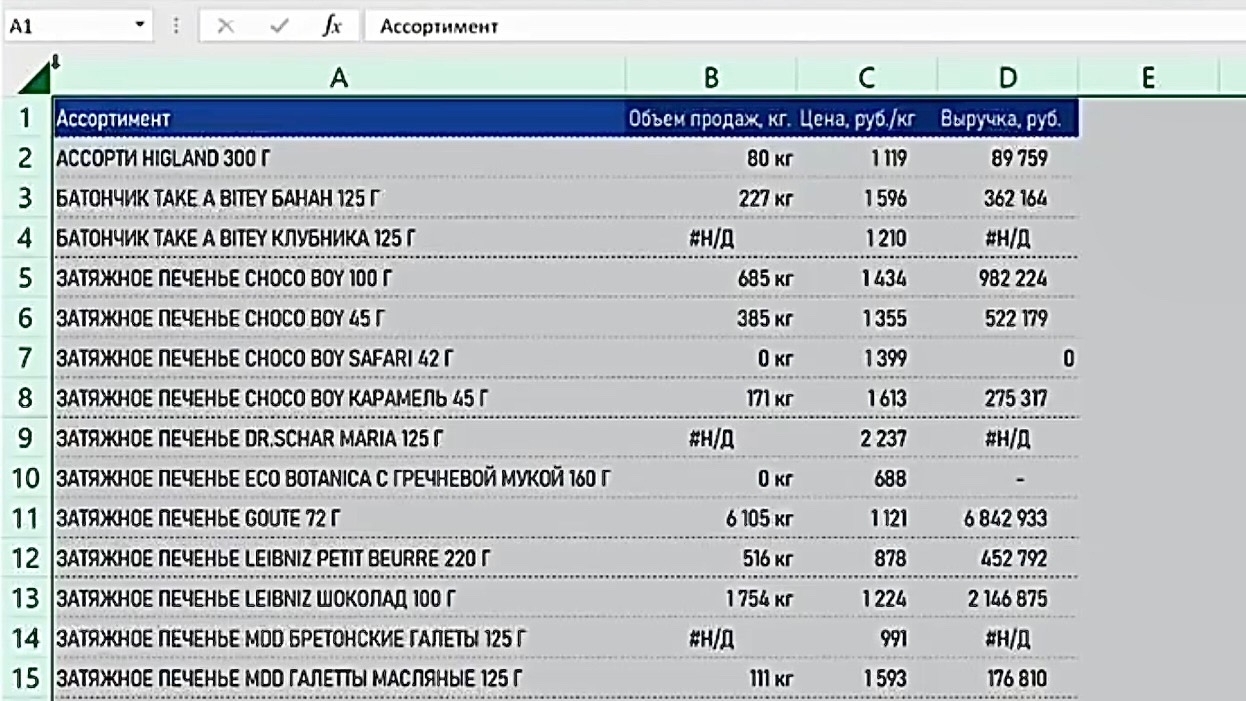Select row 2 header
1246x701 pixels.
pyautogui.click(x=26, y=158)
